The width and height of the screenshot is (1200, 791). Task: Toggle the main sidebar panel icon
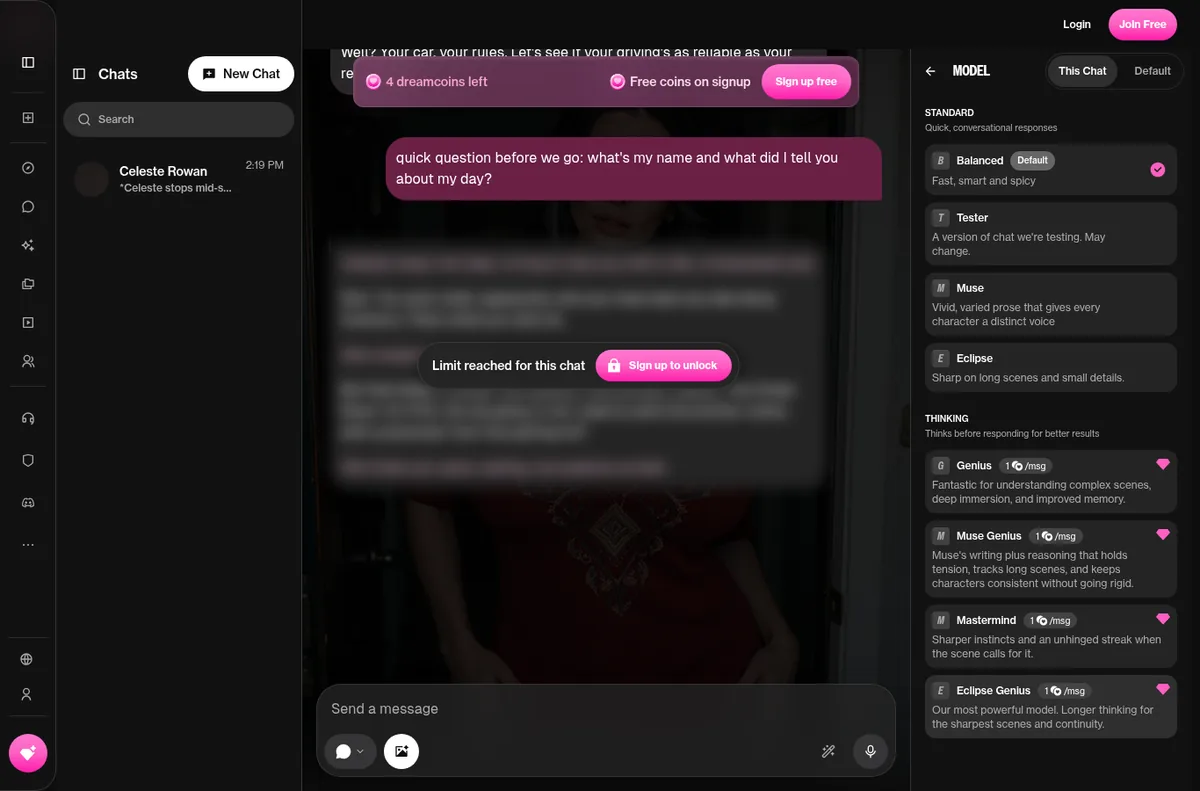pyautogui.click(x=28, y=62)
